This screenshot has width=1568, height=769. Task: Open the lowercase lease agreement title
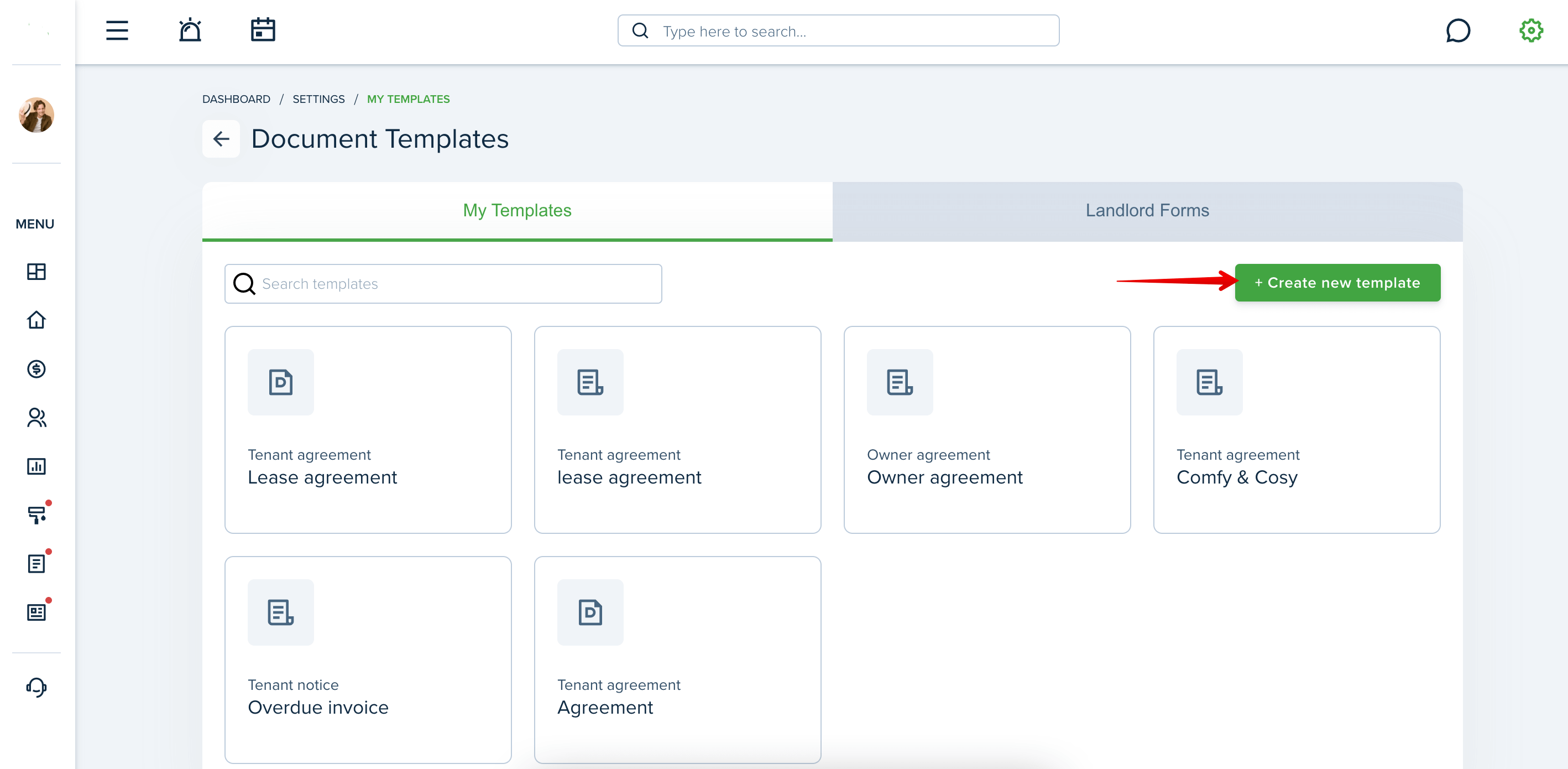(x=629, y=478)
